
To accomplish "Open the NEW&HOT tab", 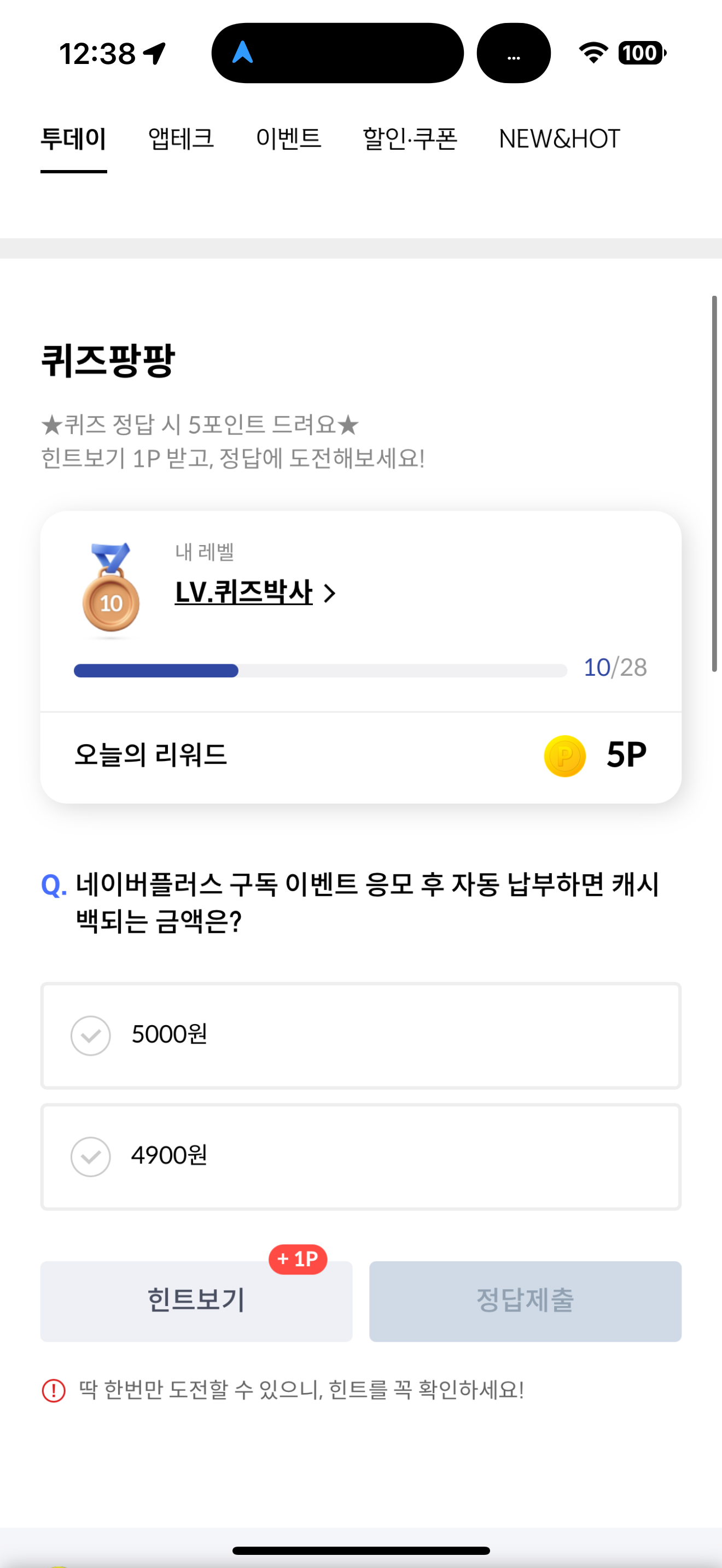I will 559,139.
